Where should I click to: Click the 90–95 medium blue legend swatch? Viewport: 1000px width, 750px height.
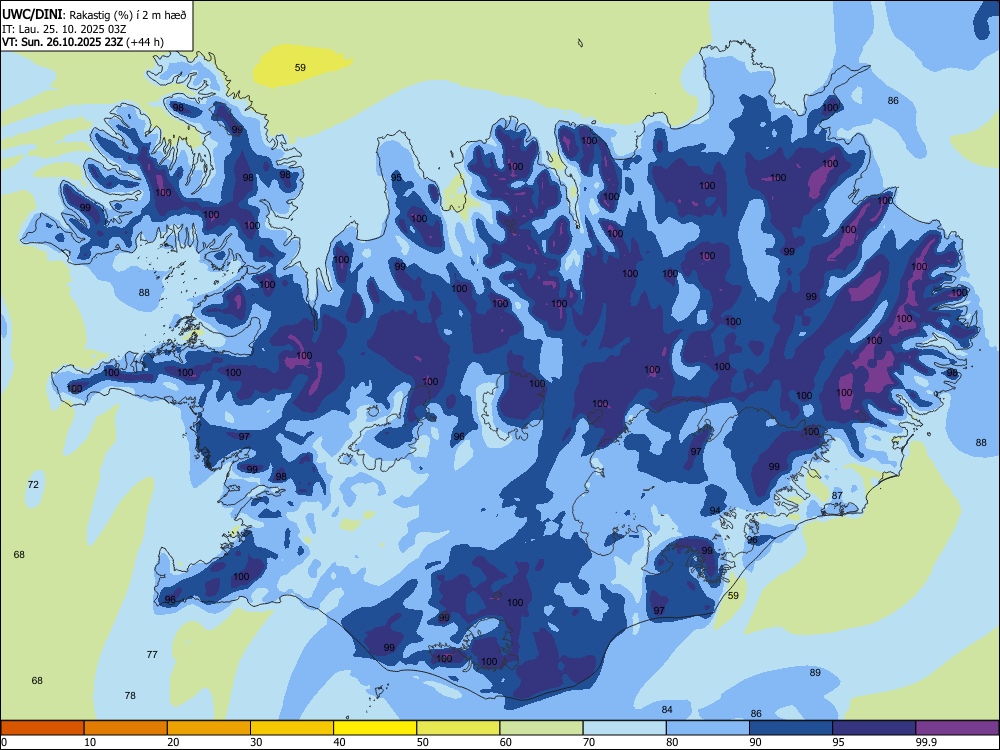791,728
